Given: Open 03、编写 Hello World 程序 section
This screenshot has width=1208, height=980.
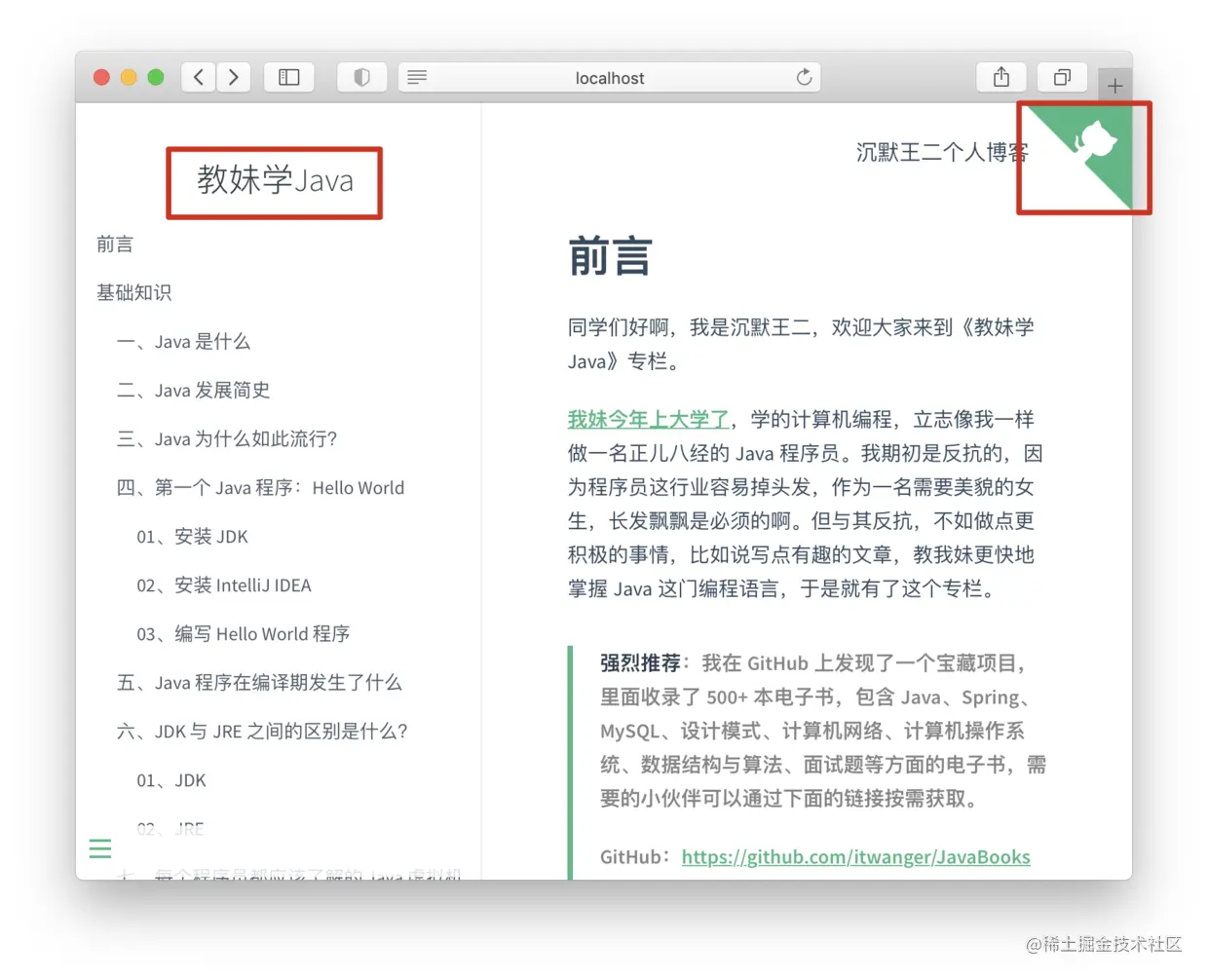Looking at the screenshot, I should [x=244, y=633].
